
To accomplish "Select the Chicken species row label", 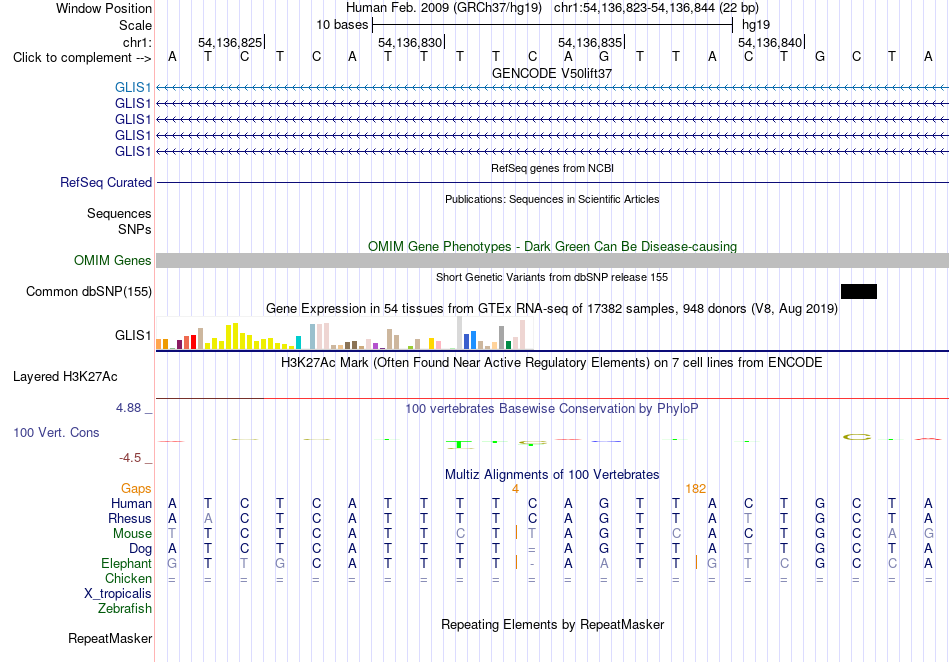I will pos(128,578).
